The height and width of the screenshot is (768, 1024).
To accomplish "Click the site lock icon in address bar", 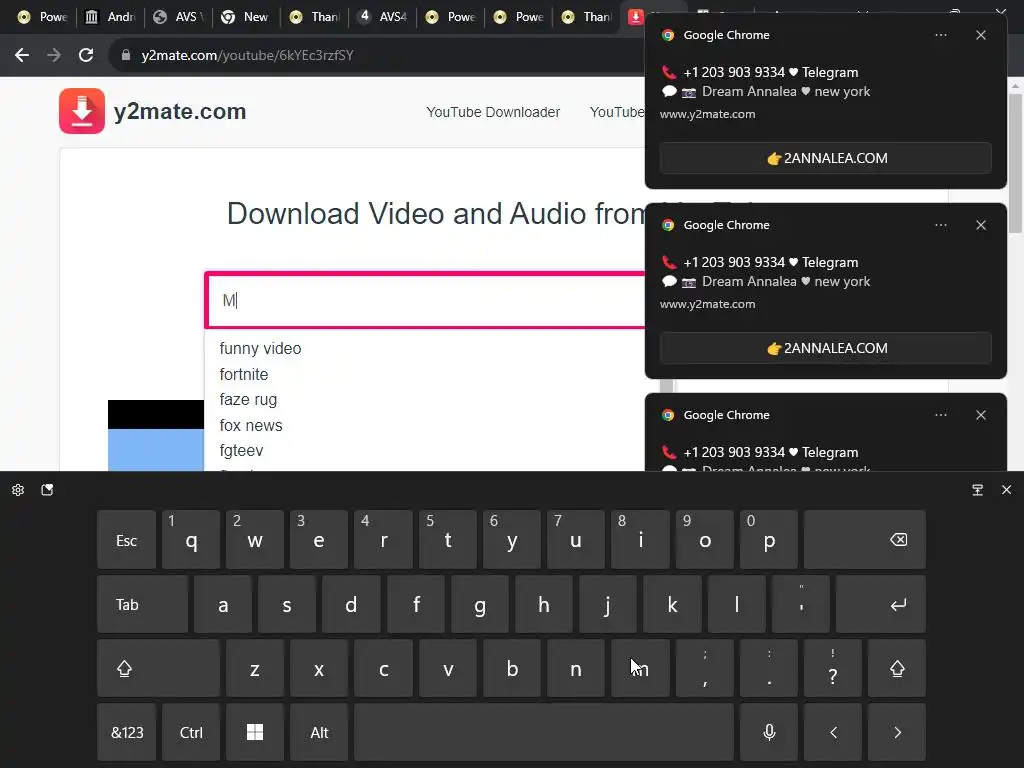I will (125, 56).
